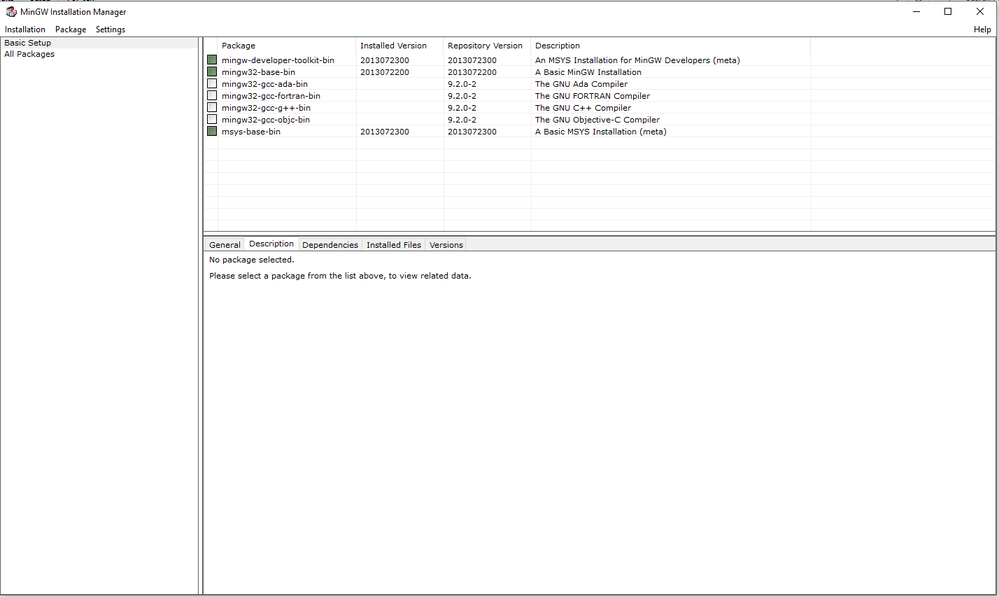Mark mingw32-gcc-objc-bin checkbox

[x=212, y=119]
